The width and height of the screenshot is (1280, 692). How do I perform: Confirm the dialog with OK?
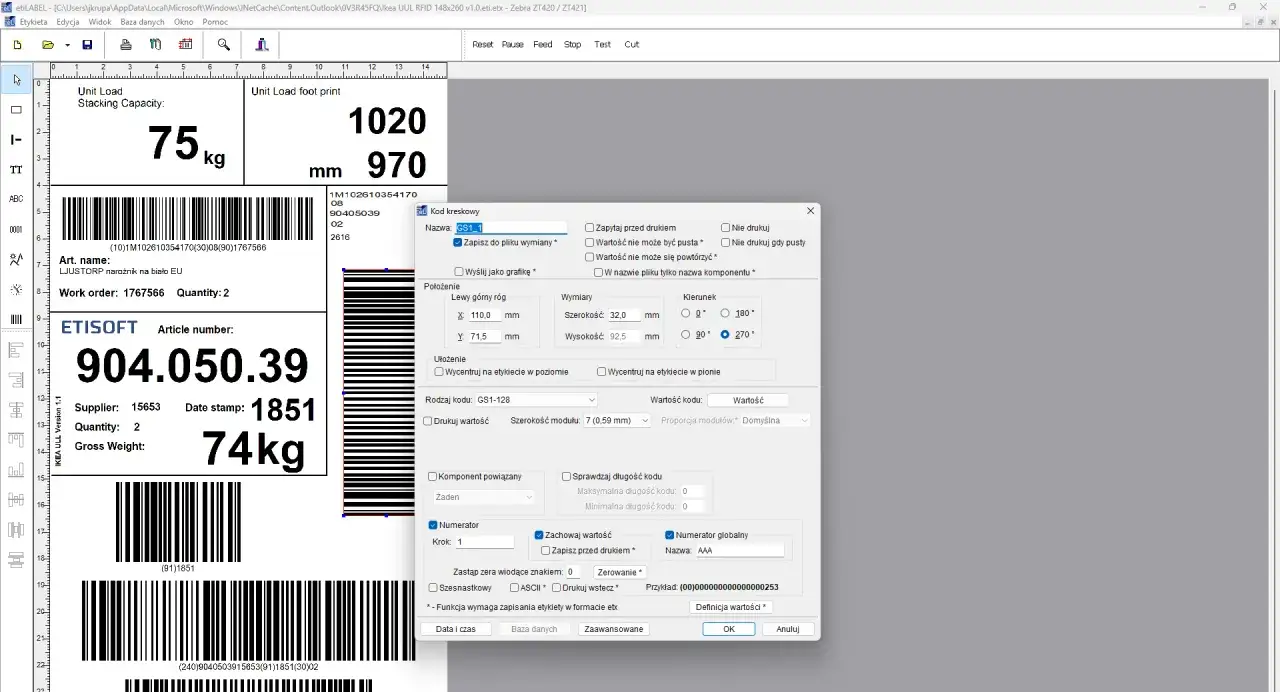(x=729, y=629)
